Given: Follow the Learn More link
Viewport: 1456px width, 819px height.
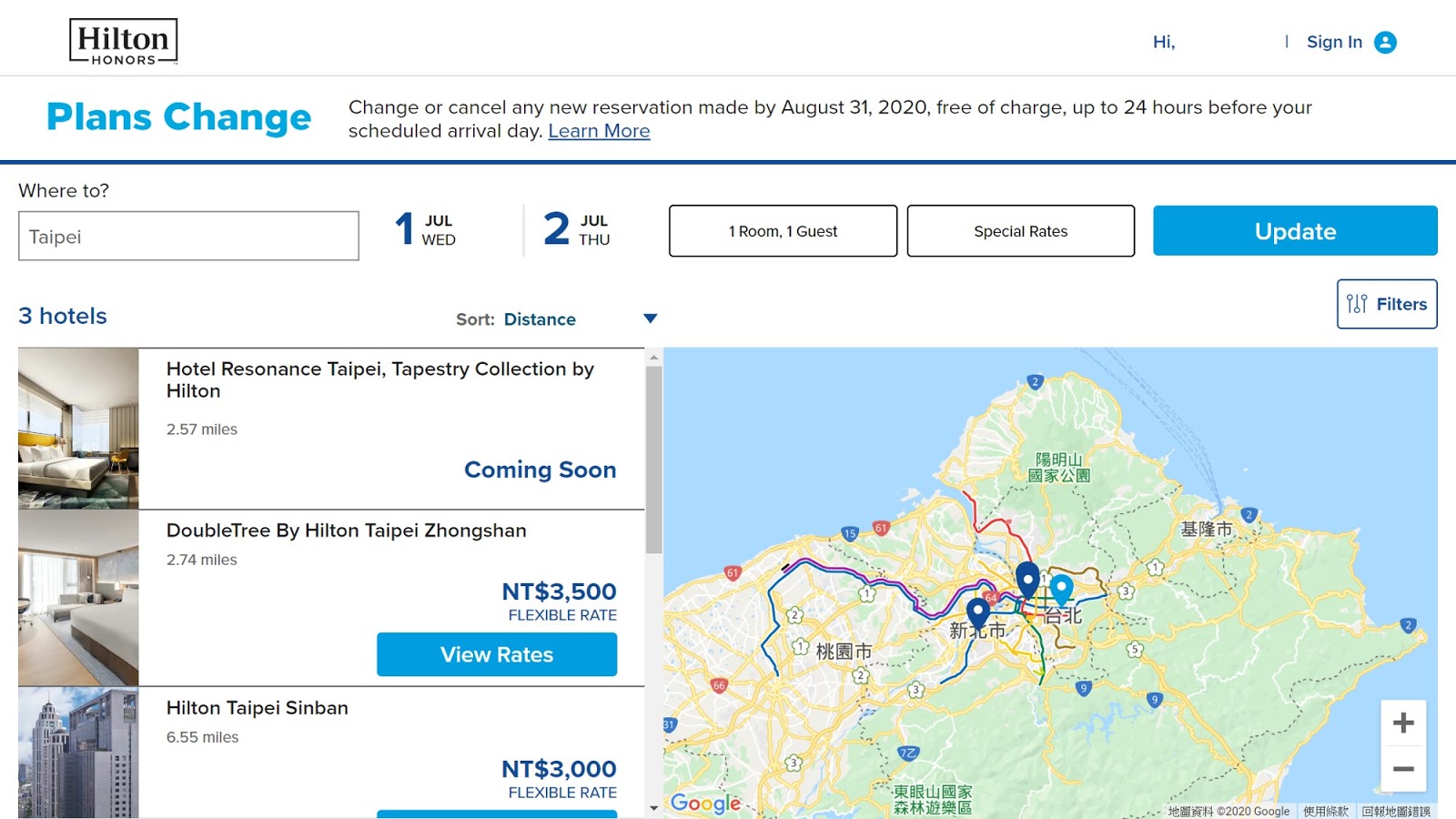Looking at the screenshot, I should click(599, 131).
